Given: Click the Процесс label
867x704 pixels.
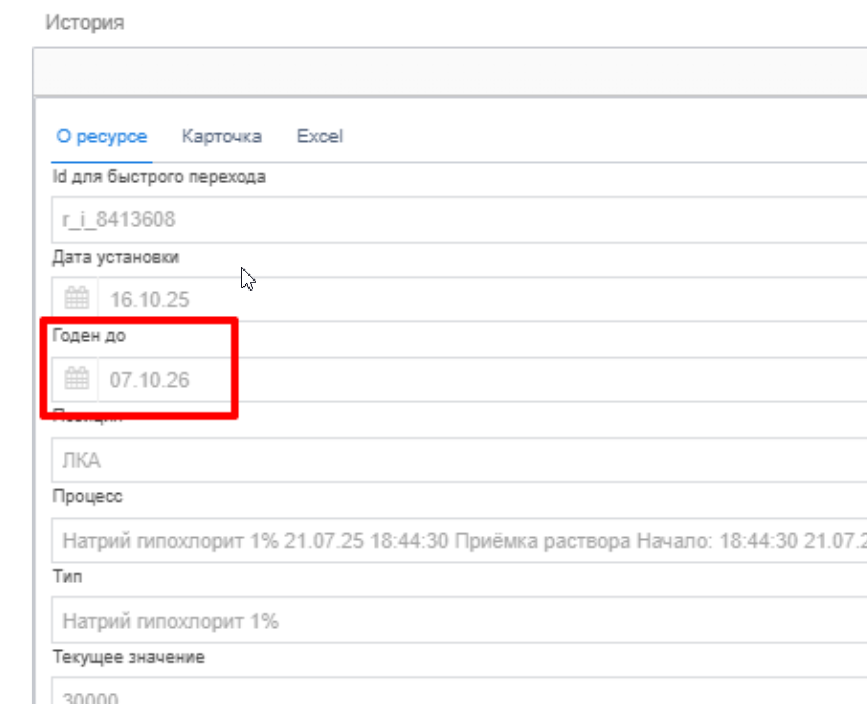Looking at the screenshot, I should point(87,496).
